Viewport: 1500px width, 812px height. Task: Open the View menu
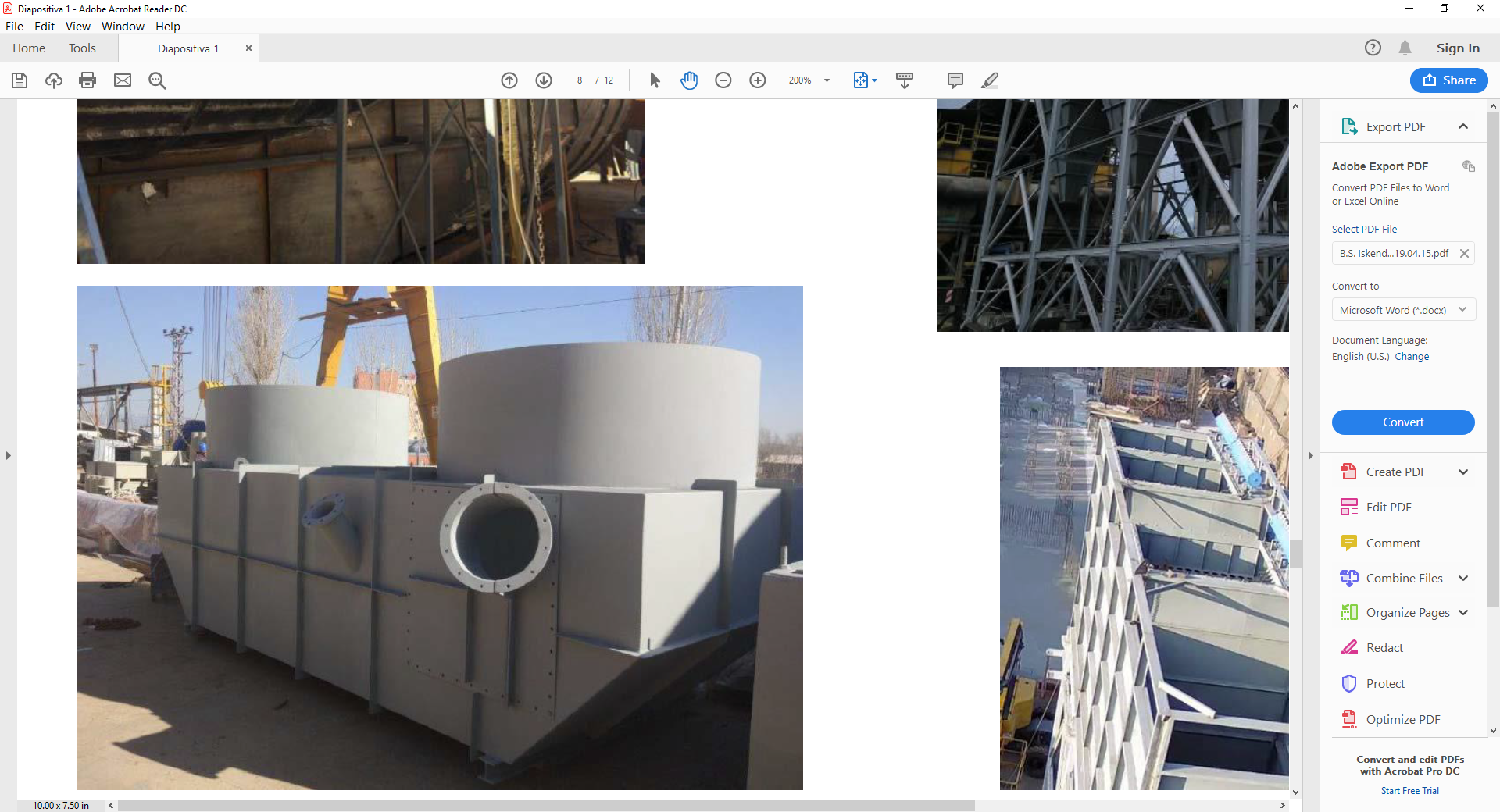[x=77, y=26]
